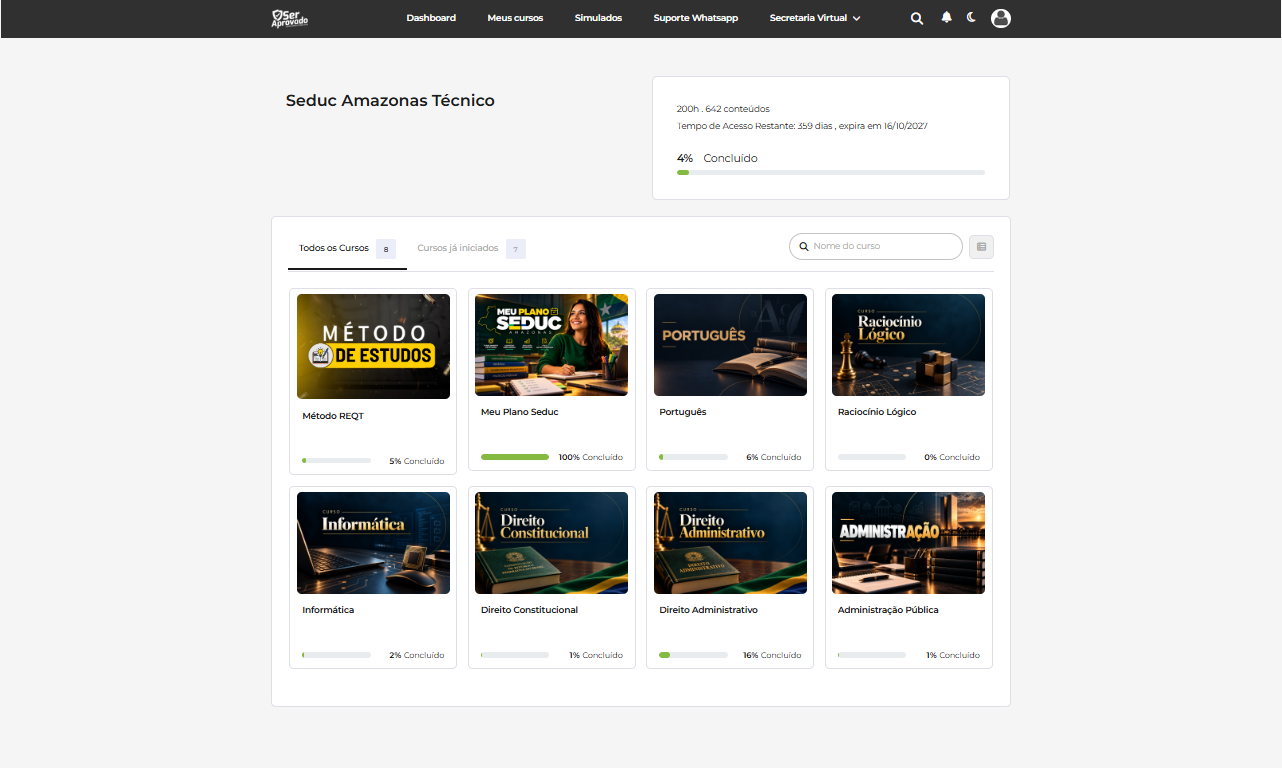Click the Ser Aprovado logo
Screen dimensions: 1282x768
pos(289,18)
